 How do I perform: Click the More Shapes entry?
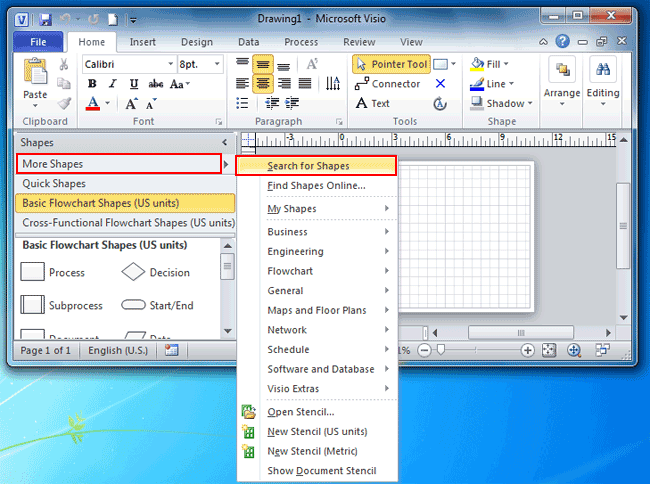point(119,164)
